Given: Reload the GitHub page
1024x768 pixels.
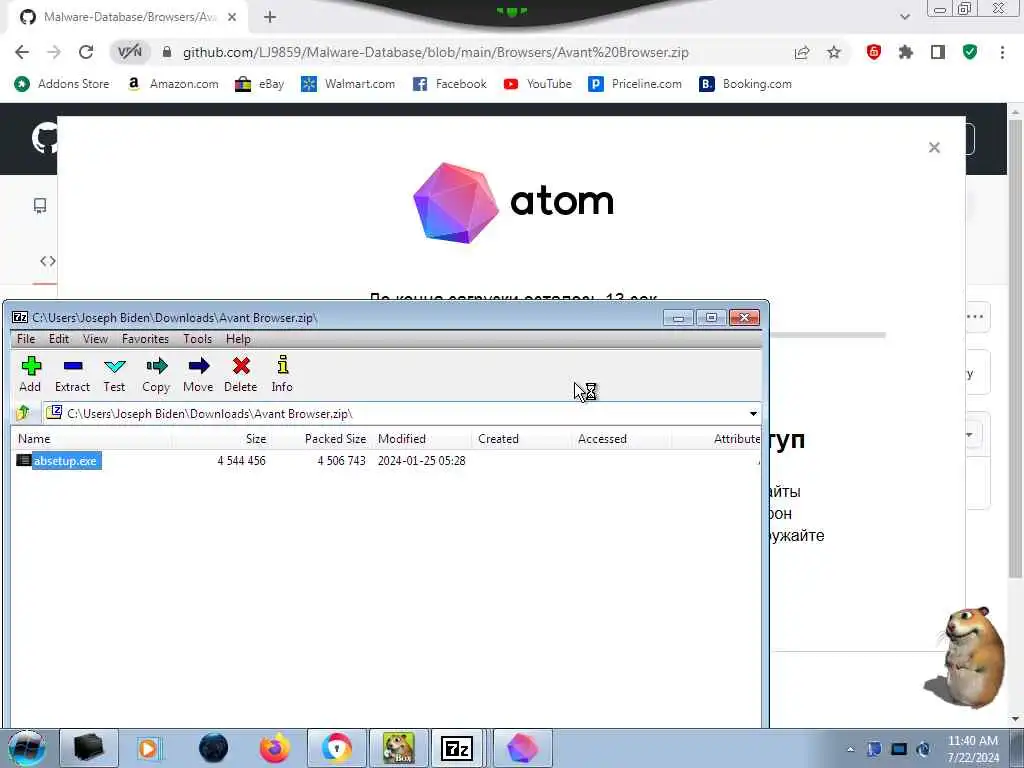Looking at the screenshot, I should pyautogui.click(x=86, y=52).
